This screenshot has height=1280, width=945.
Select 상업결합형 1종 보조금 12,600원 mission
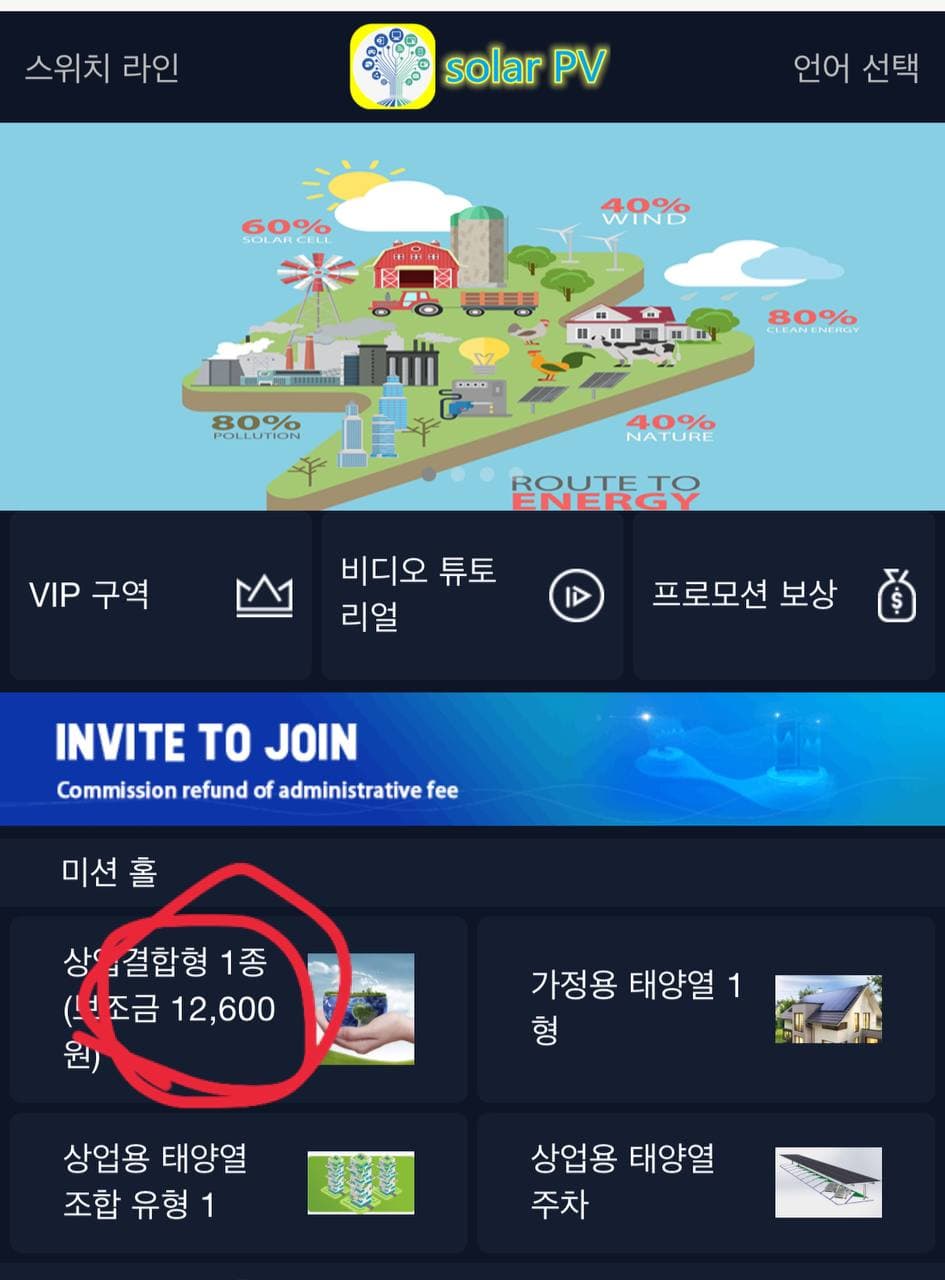tap(238, 1009)
